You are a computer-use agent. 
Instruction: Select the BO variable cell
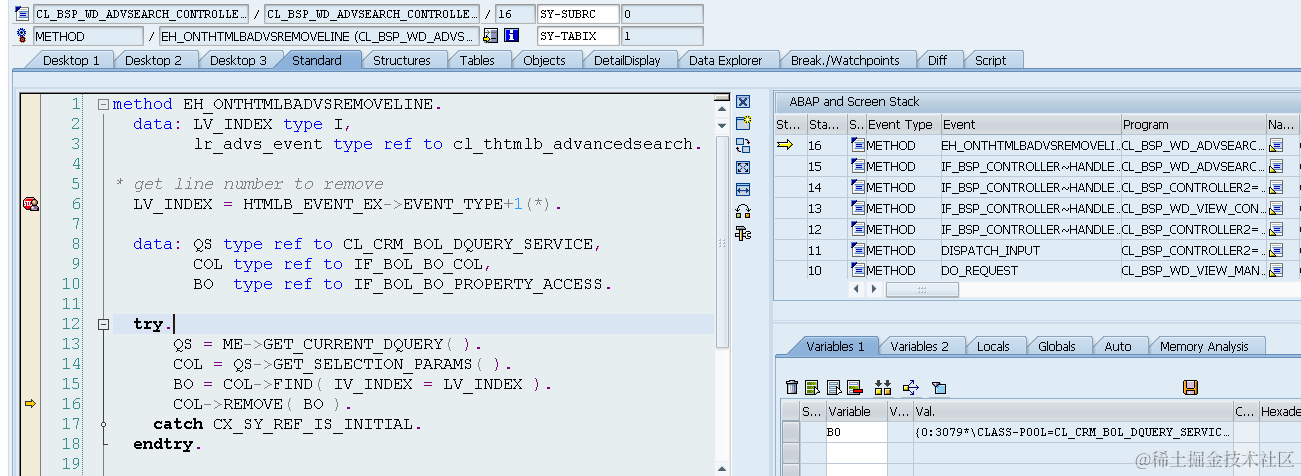point(855,432)
